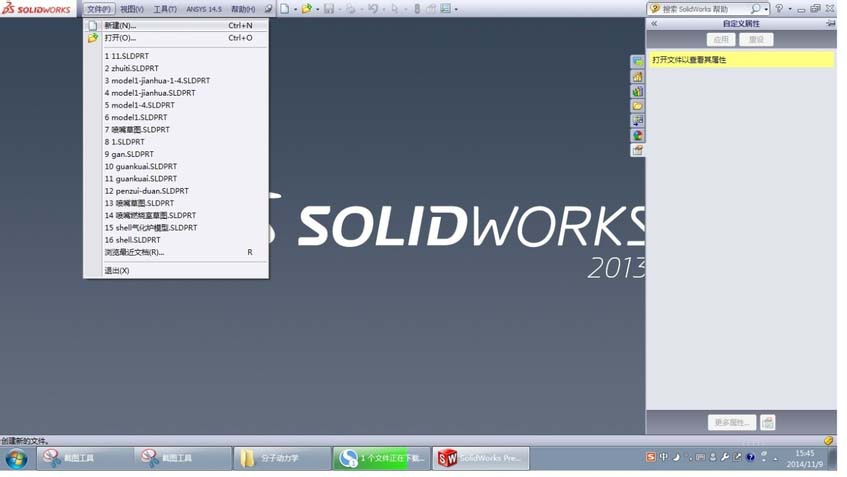Screen dimensions: 847x477
Task: Click the taskbar clock showing 15:45
Action: tap(805, 458)
